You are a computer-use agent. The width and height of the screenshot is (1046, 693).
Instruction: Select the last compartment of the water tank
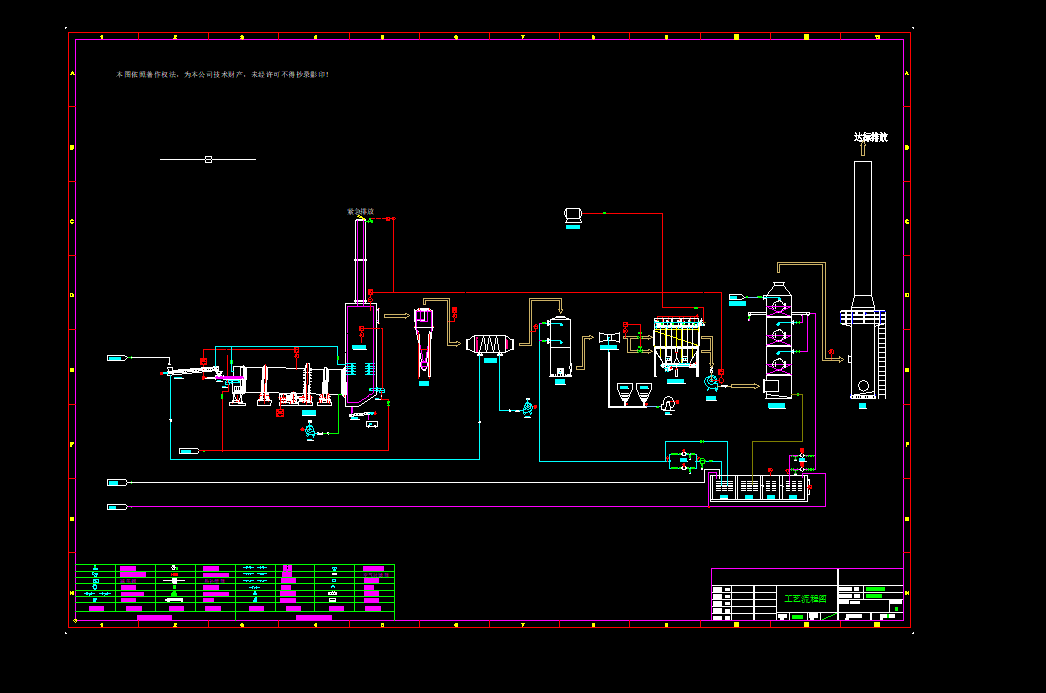pos(794,488)
